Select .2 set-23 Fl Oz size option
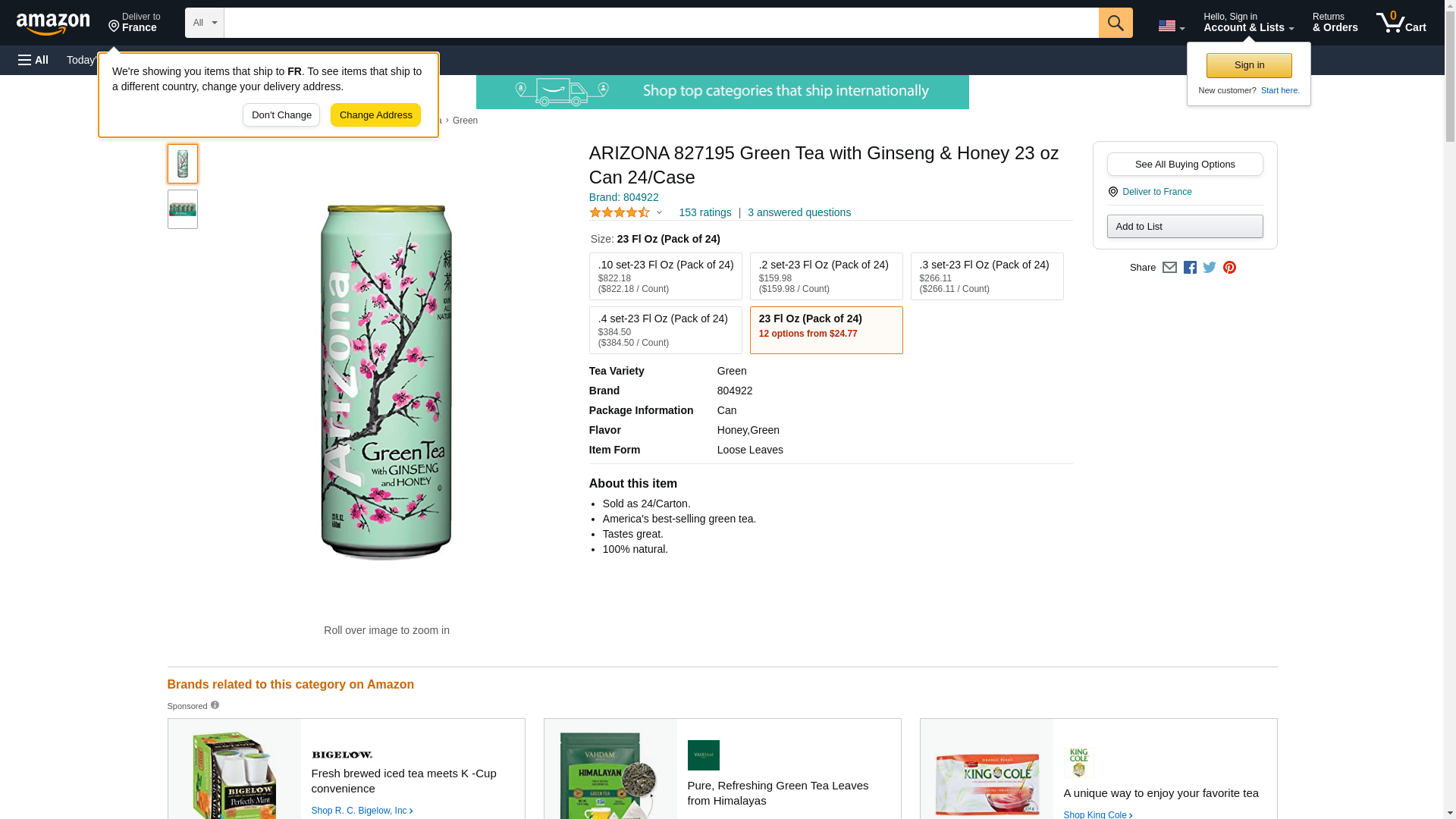The image size is (1456, 819). 827,276
